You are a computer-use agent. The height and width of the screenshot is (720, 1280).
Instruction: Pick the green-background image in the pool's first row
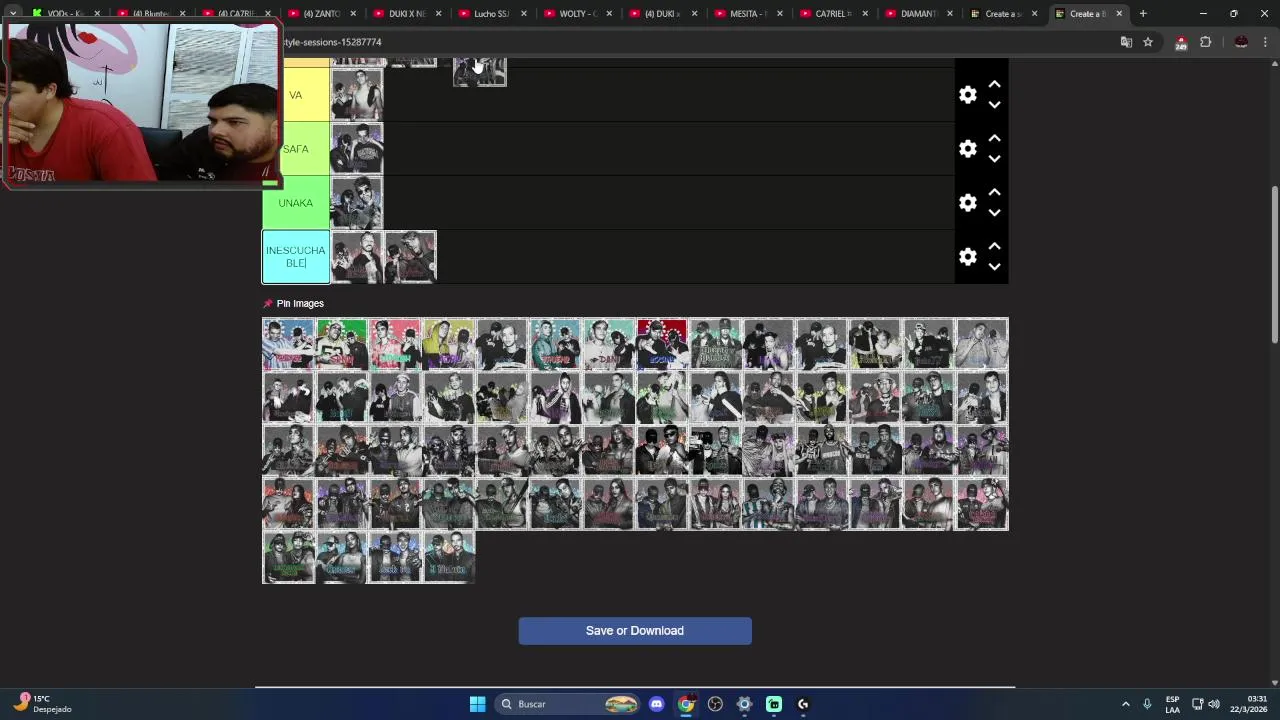pos(342,344)
